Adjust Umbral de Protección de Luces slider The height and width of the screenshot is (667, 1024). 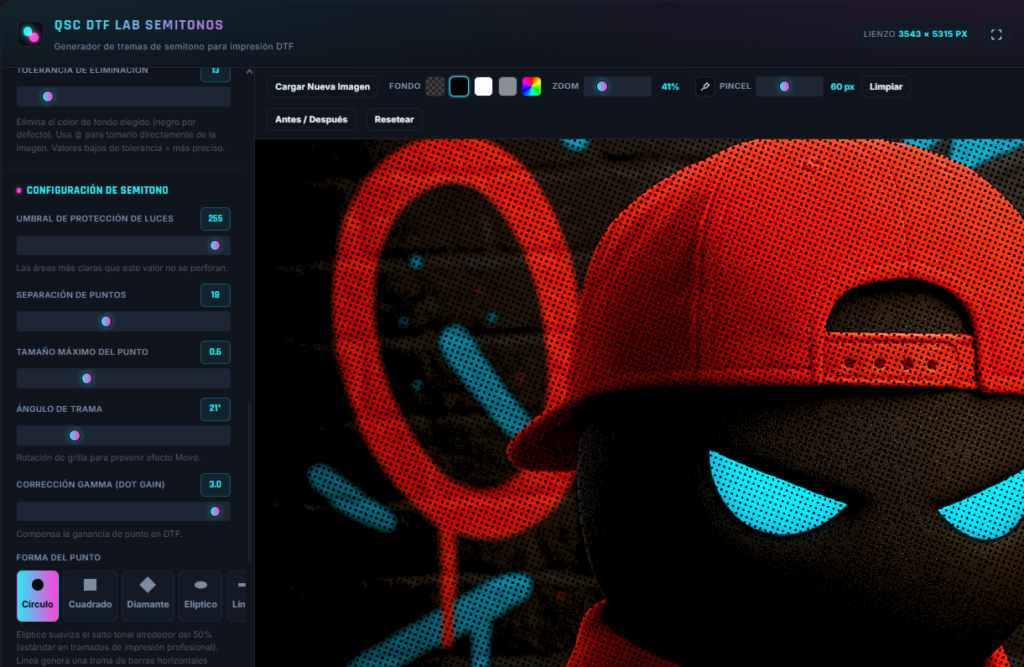[x=123, y=246]
